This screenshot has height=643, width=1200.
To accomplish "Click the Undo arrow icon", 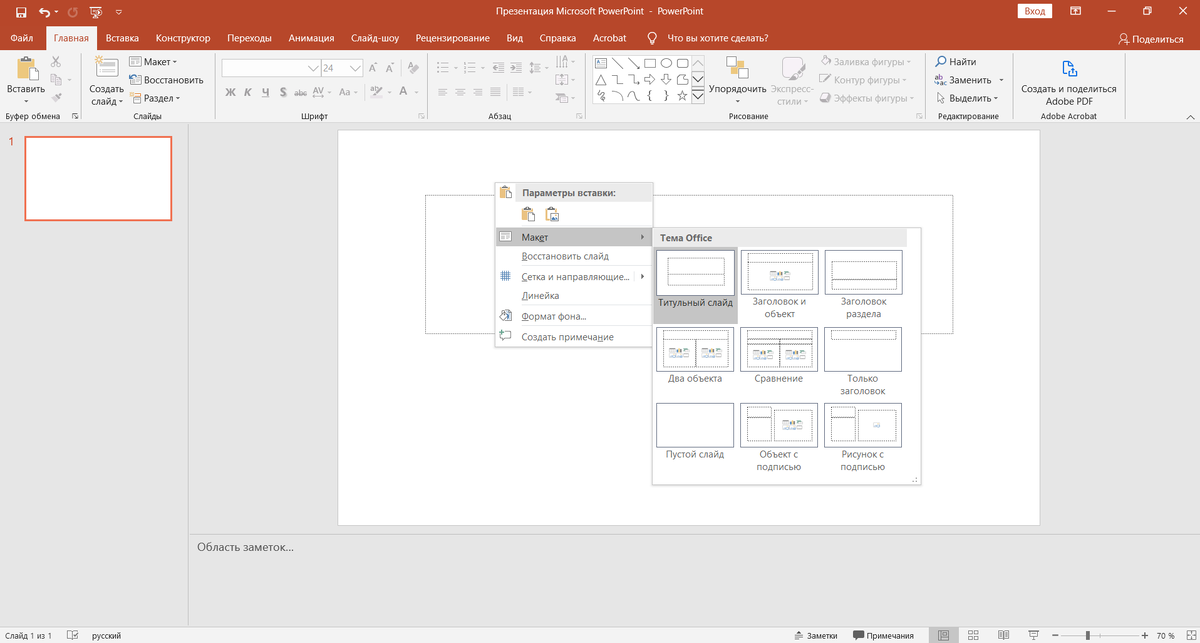I will point(44,12).
